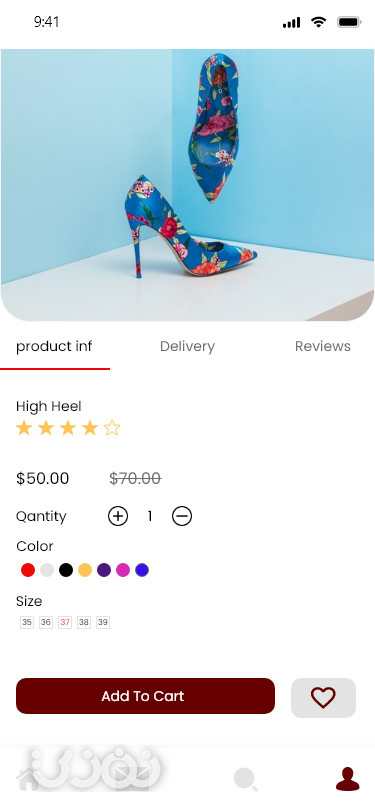Viewport: 375px width, 812px height.
Task: Tap the high heel product image
Action: coord(188,185)
